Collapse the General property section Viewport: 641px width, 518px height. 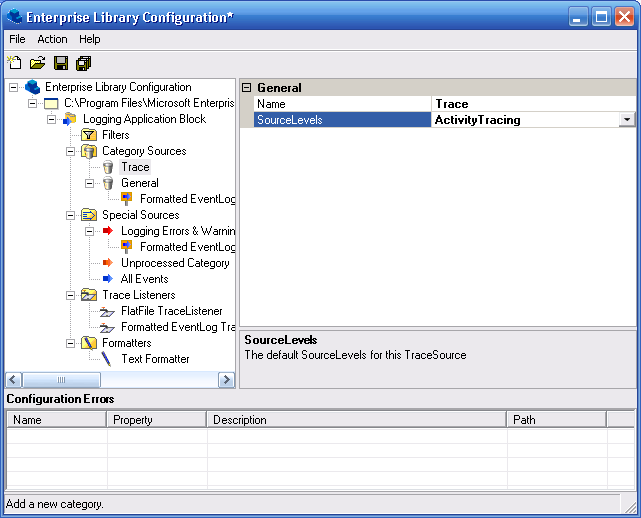click(x=247, y=88)
